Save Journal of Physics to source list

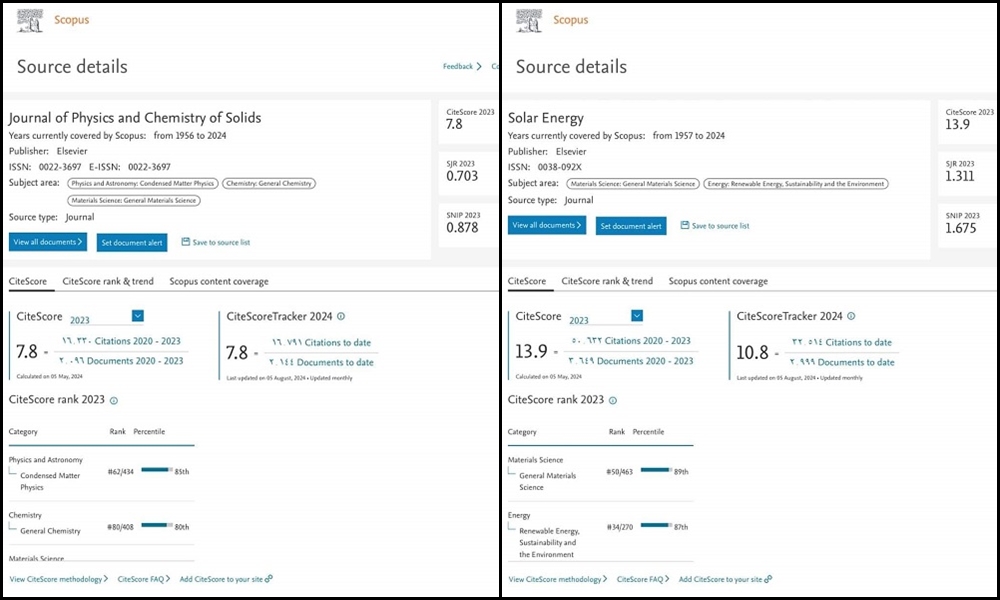(x=216, y=242)
